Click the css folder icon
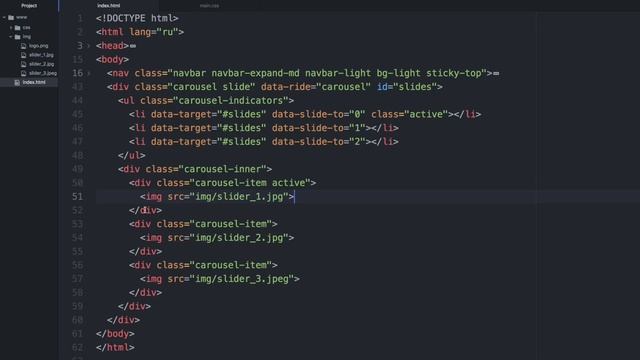Viewport: 640px width, 360px height. coord(18,28)
